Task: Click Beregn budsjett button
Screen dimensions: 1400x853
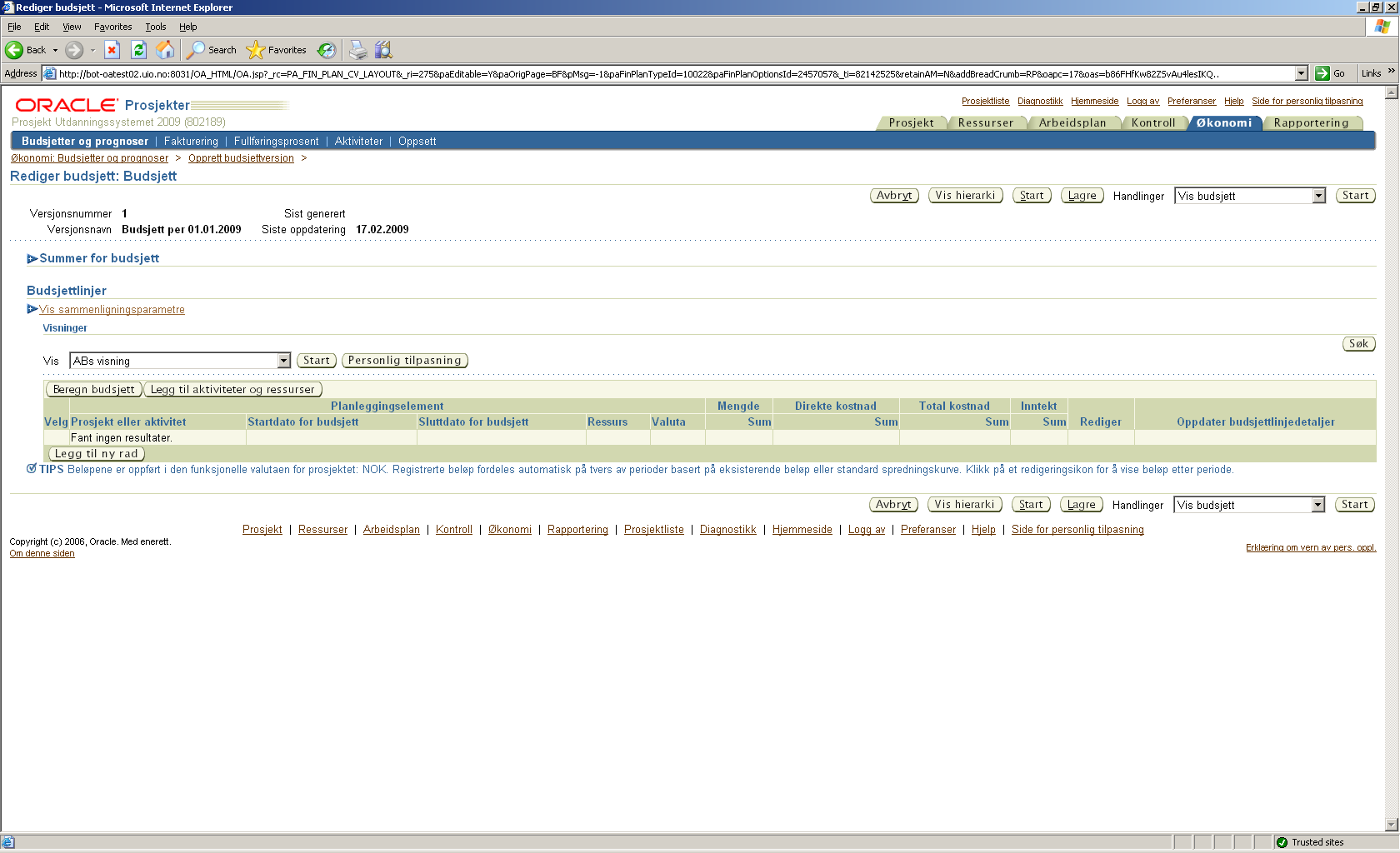Action: click(x=93, y=389)
